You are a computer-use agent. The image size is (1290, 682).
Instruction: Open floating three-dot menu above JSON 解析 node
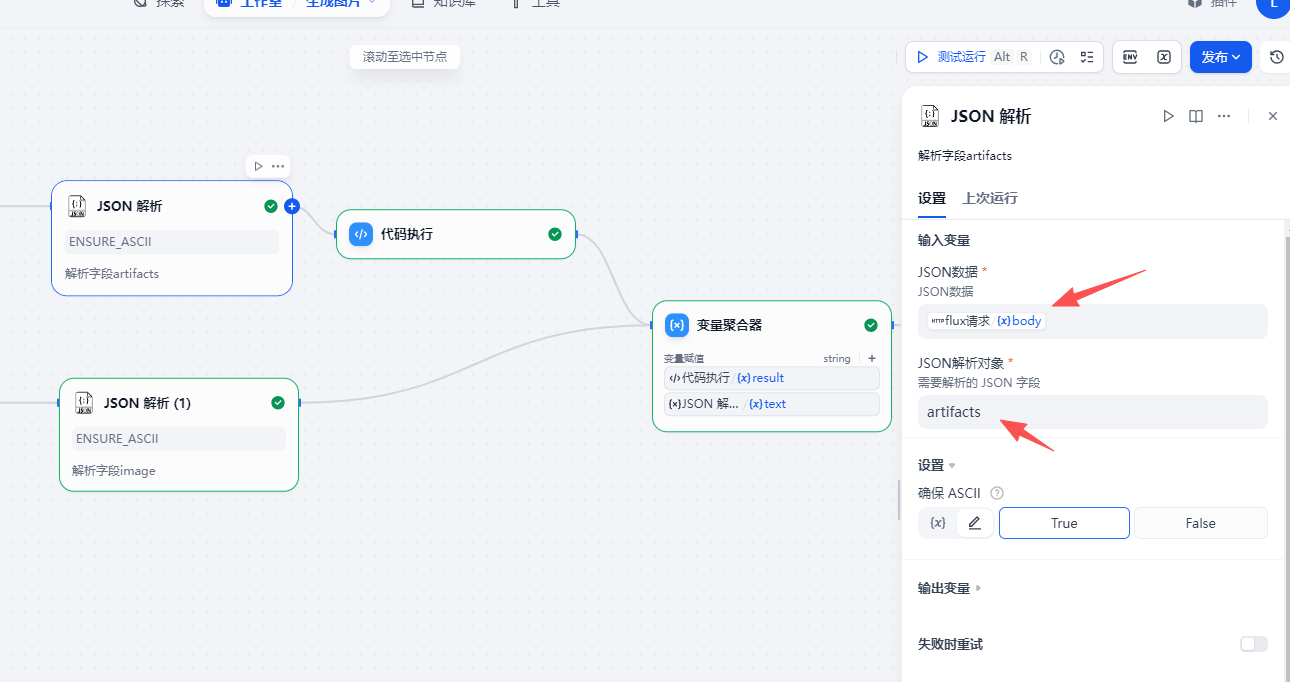tap(278, 166)
